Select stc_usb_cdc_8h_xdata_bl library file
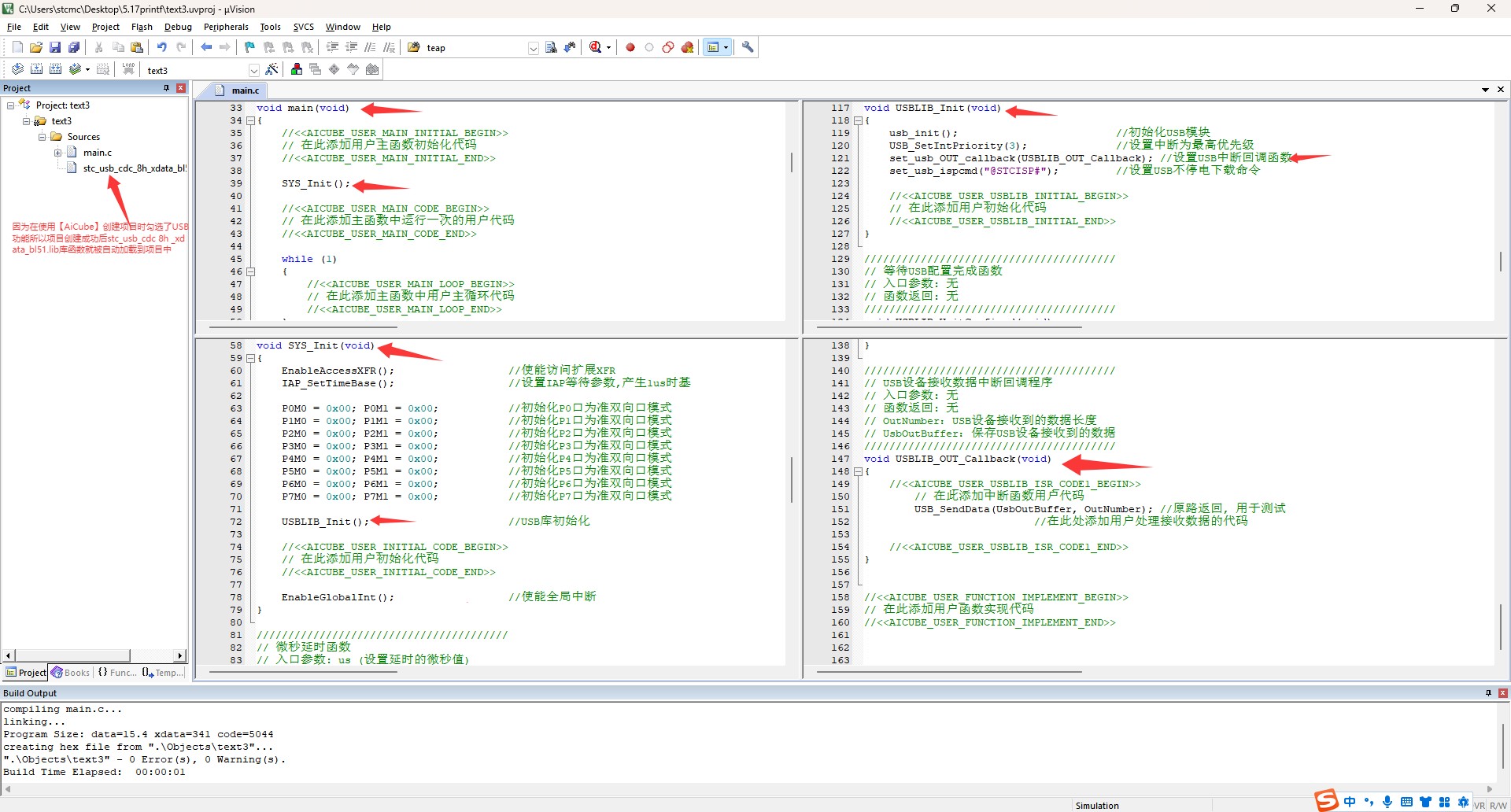The image size is (1511, 812). click(x=127, y=168)
